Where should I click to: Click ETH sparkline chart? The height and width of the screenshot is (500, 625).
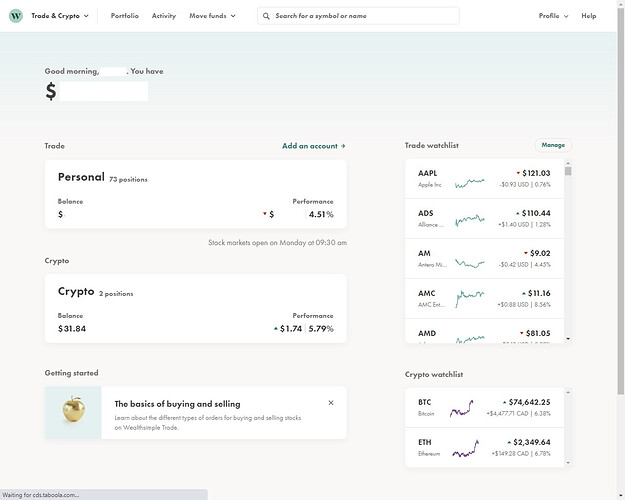point(465,449)
